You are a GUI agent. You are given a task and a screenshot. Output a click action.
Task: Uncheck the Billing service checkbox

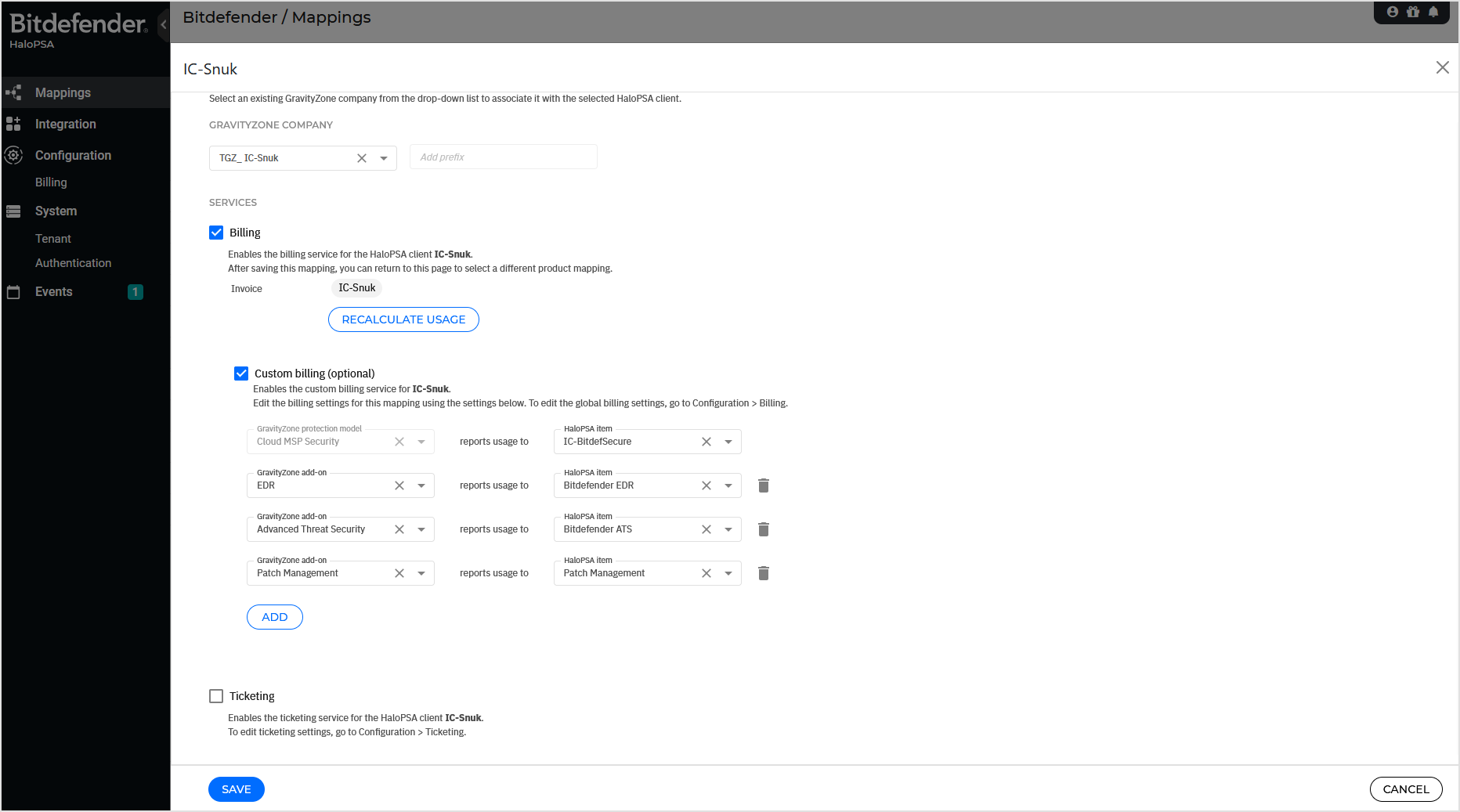[x=216, y=233]
